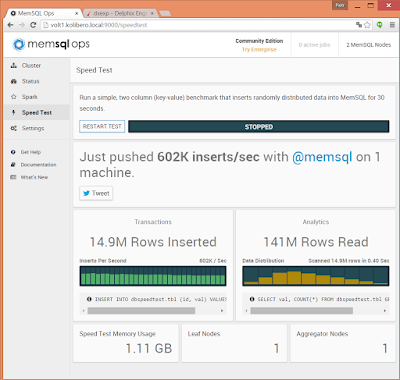The height and width of the screenshot is (380, 400).
Task: Click the Get Help lifebuoy icon
Action: point(13,152)
